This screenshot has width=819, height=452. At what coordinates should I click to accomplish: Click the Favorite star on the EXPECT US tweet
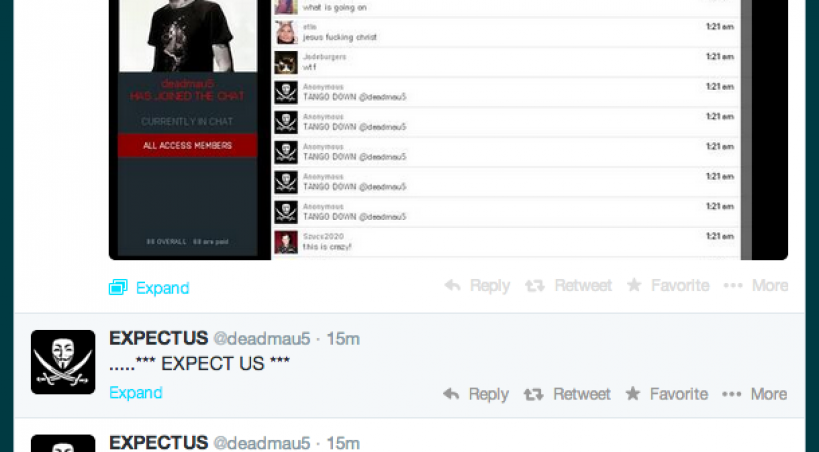(x=633, y=393)
